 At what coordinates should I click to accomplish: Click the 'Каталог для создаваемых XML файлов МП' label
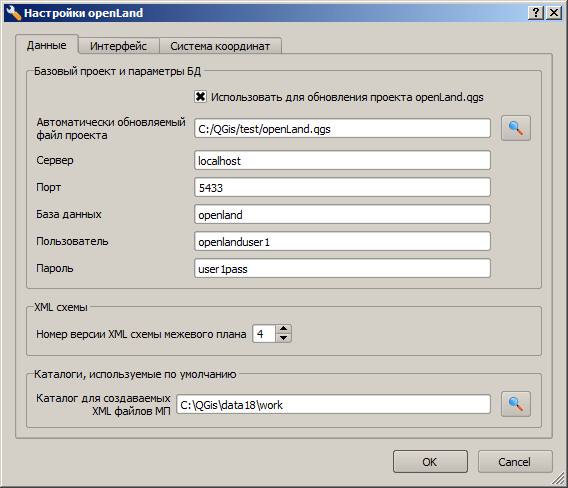[x=103, y=404]
